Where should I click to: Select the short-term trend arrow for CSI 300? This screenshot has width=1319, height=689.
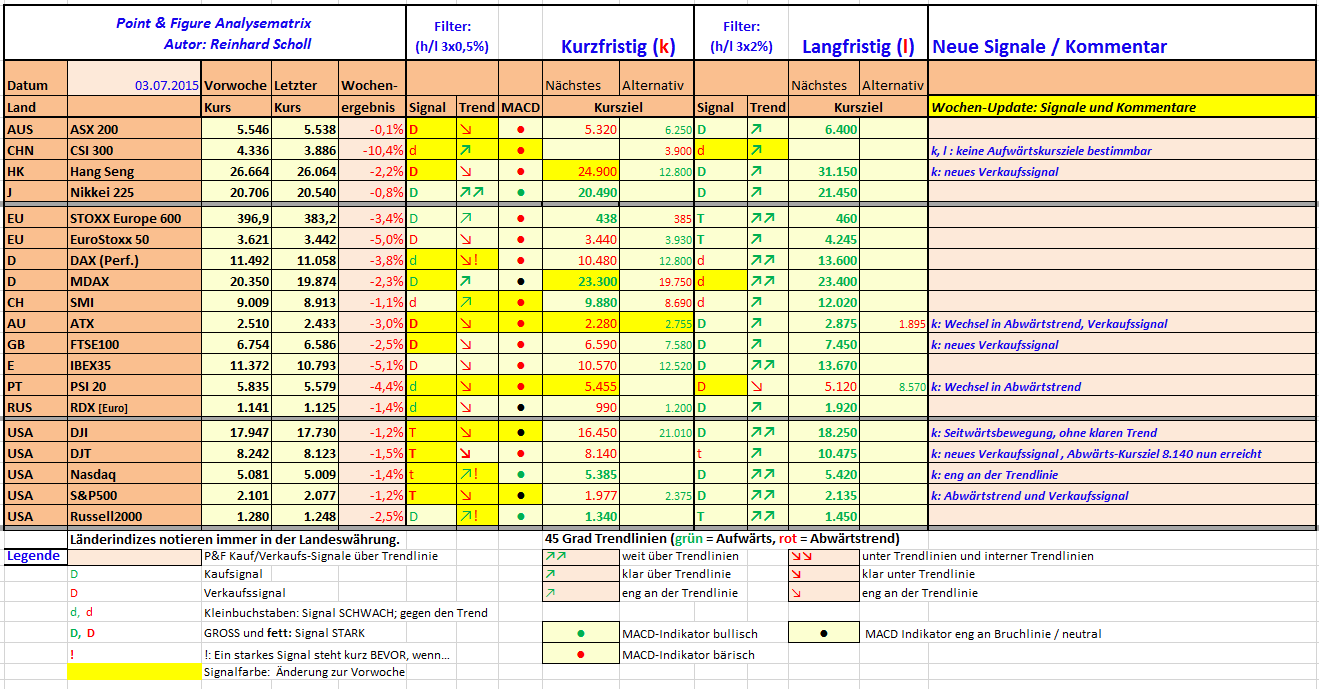[x=467, y=150]
